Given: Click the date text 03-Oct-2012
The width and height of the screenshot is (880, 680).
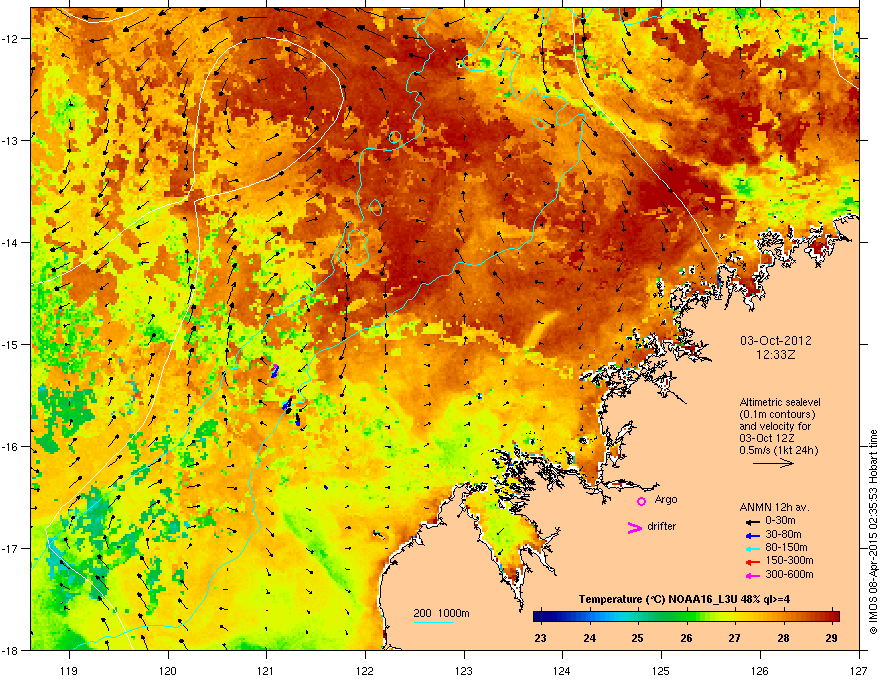Looking at the screenshot, I should click(776, 341).
